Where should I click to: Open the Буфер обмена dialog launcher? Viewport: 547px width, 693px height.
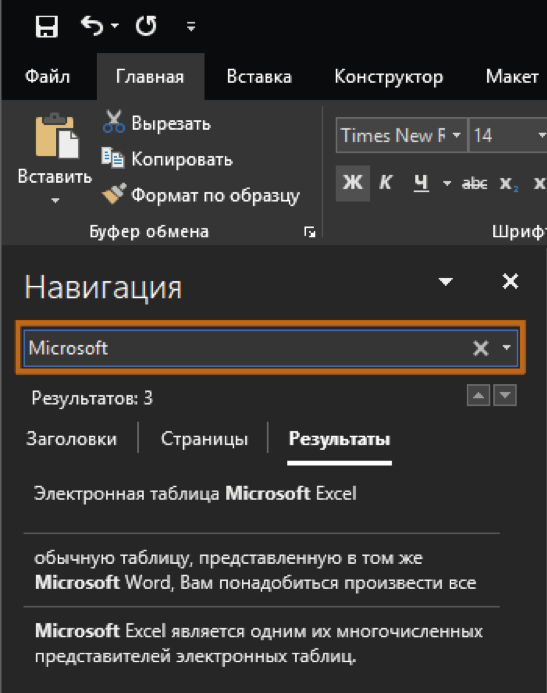(x=310, y=232)
